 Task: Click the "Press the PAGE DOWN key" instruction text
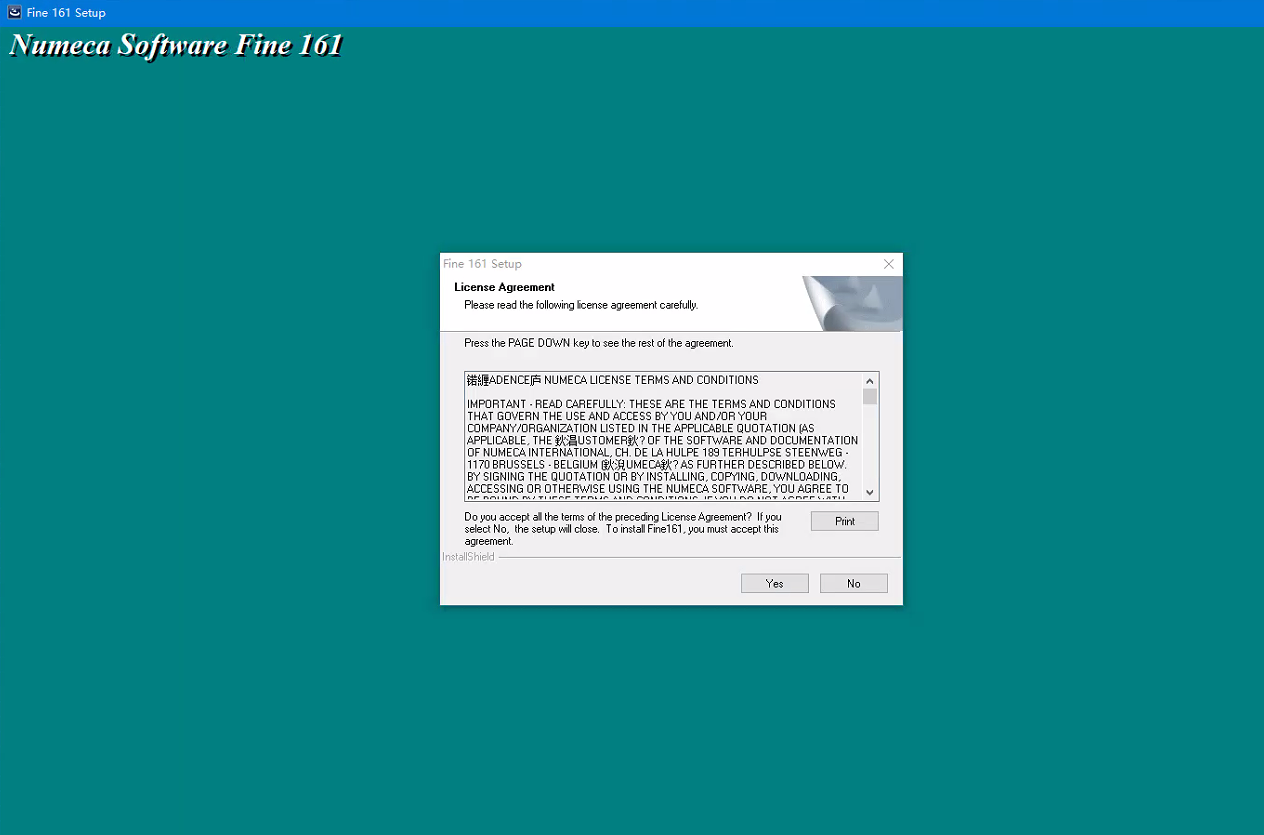598,343
